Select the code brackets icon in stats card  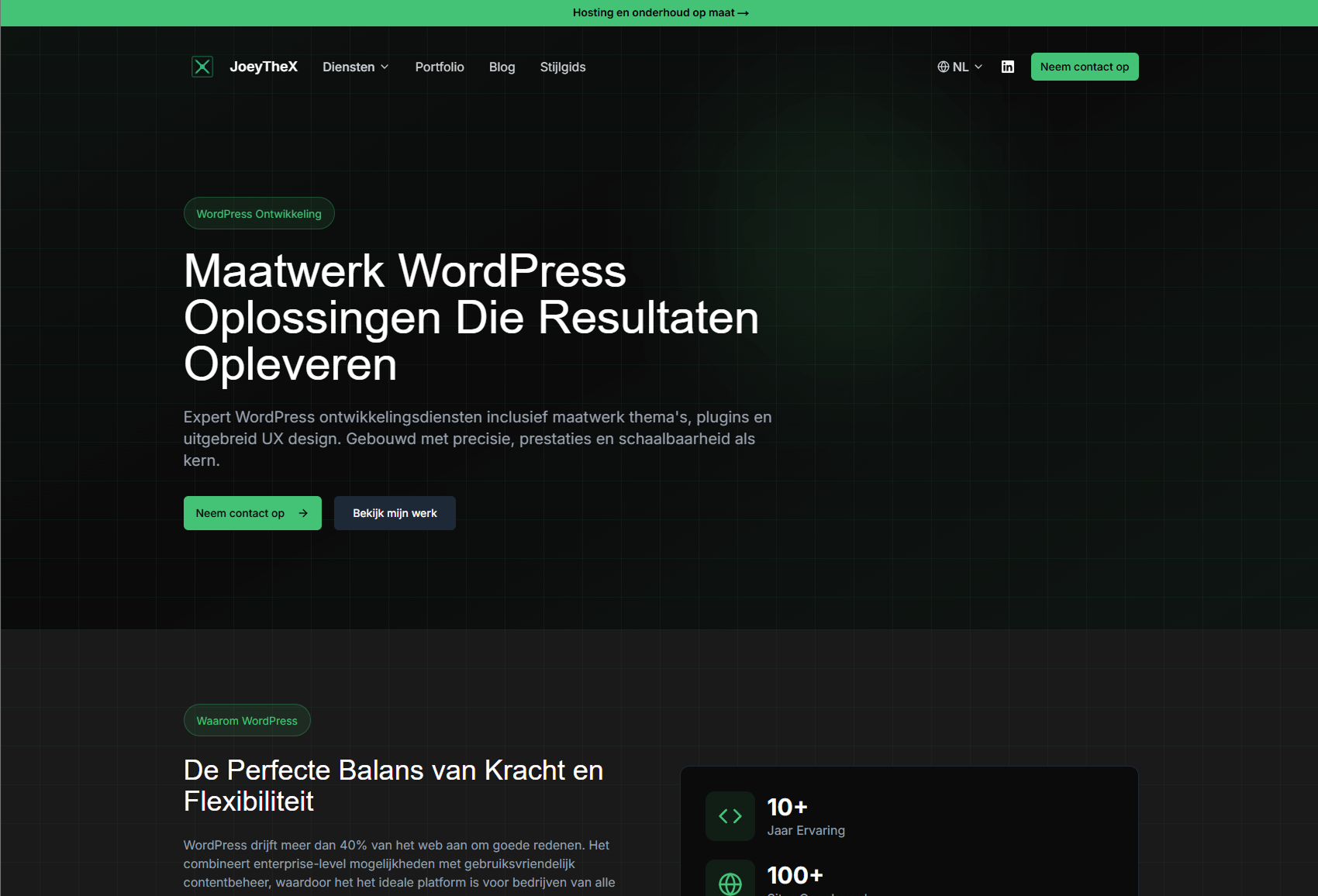point(730,815)
